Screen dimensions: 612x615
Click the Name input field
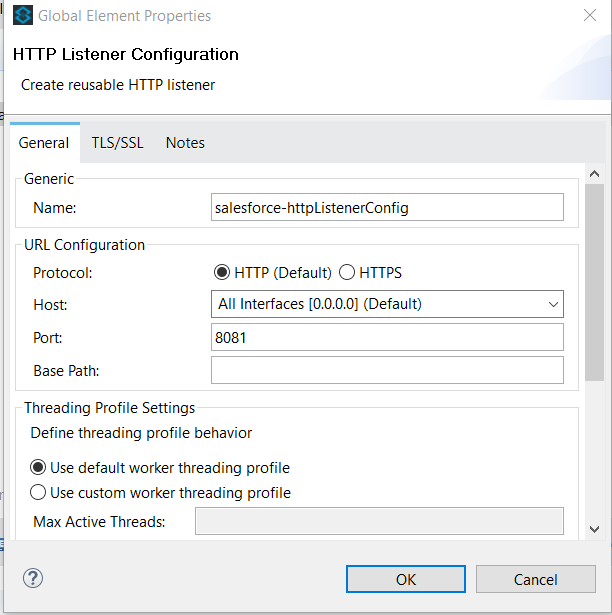pos(387,207)
